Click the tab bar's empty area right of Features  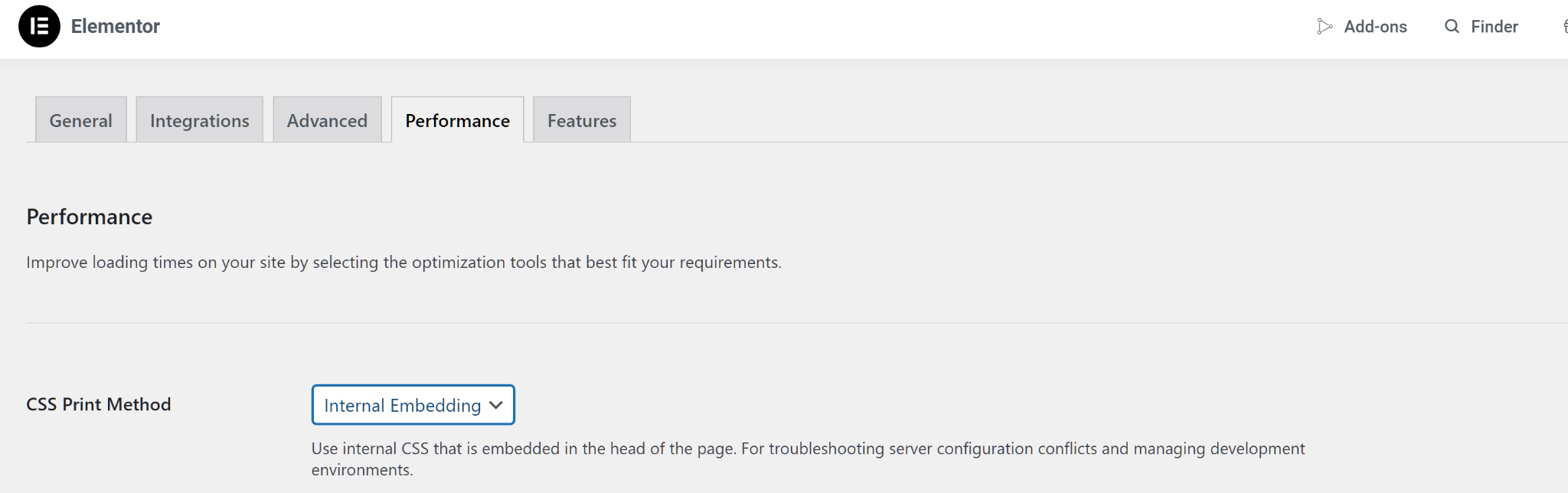pyautogui.click(x=1072, y=120)
